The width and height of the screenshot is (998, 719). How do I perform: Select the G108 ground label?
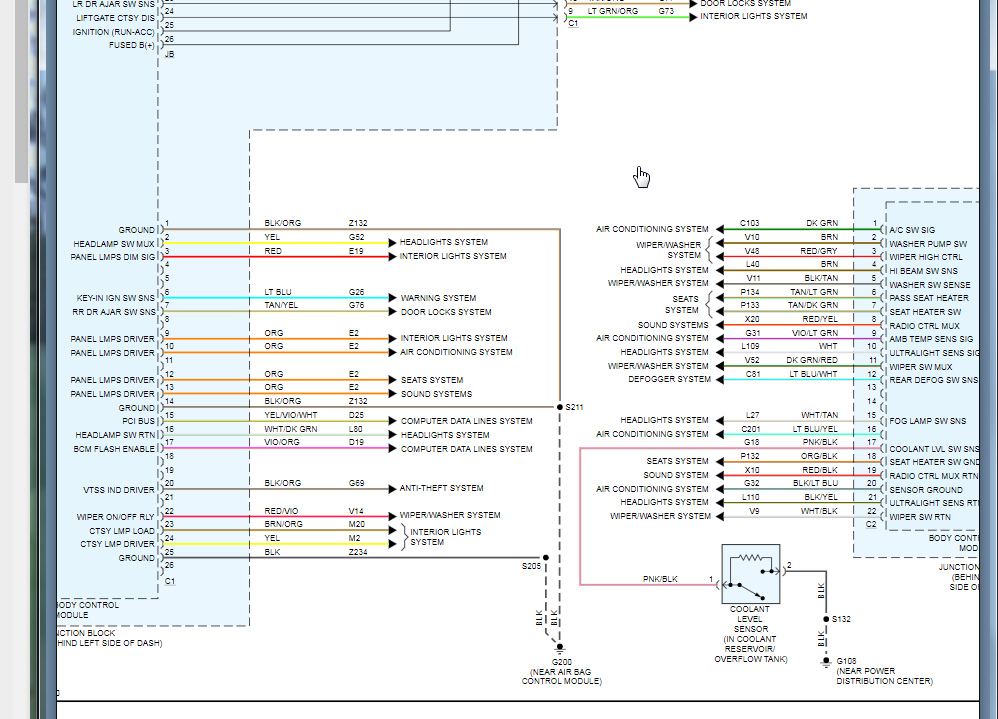(x=846, y=661)
